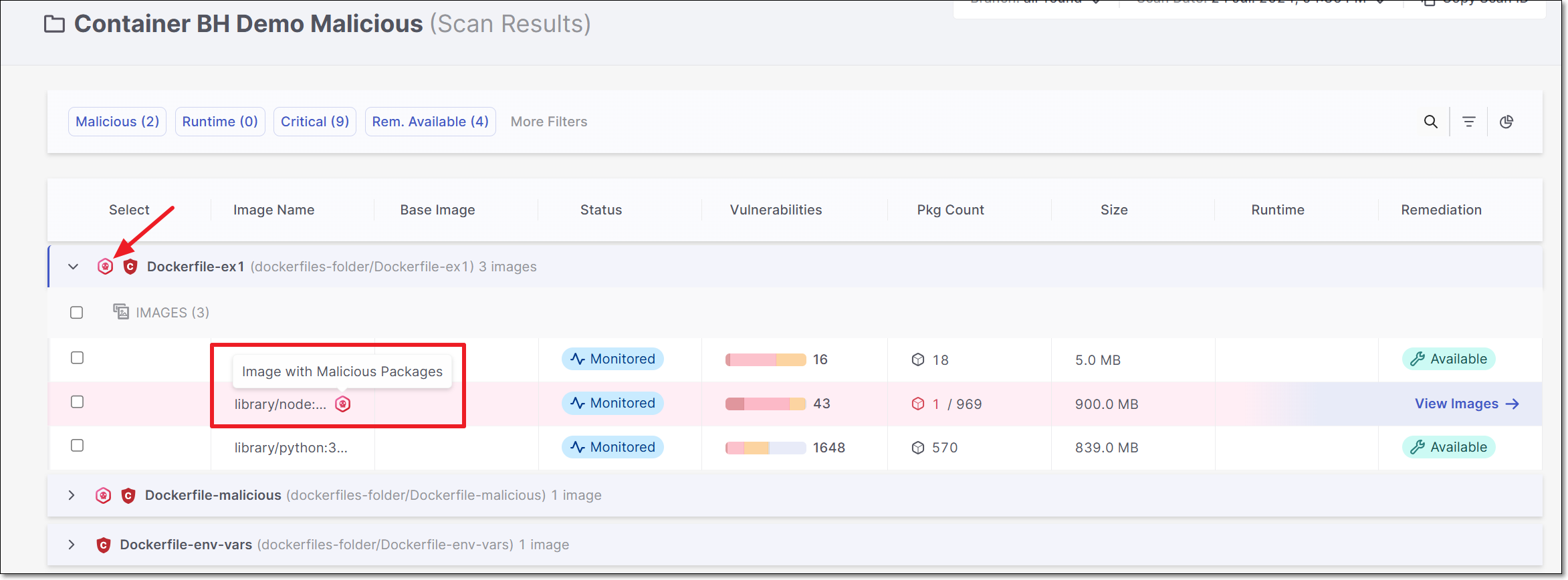Viewport: 1568px width, 580px height.
Task: Click critical shield icon on Dockerfile-malicious row
Action: pos(128,495)
